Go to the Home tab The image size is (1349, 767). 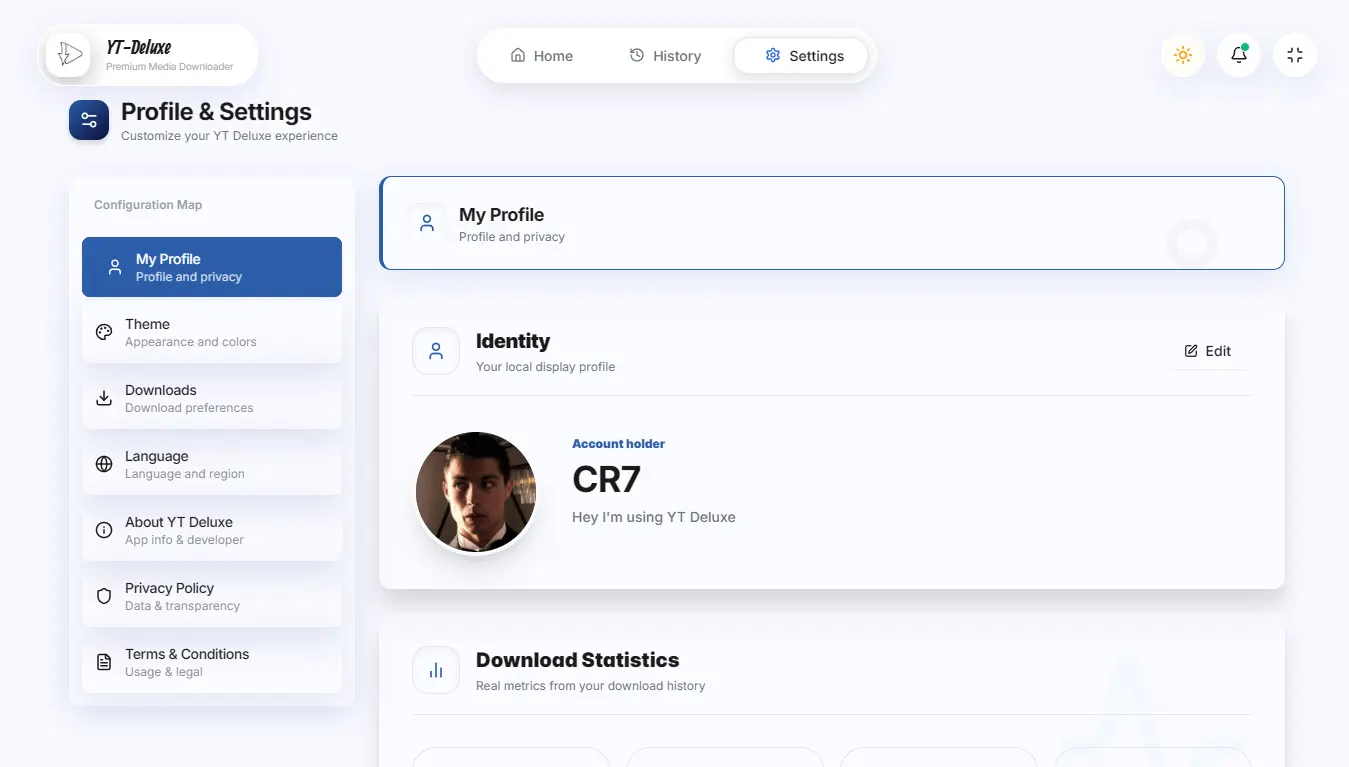541,56
